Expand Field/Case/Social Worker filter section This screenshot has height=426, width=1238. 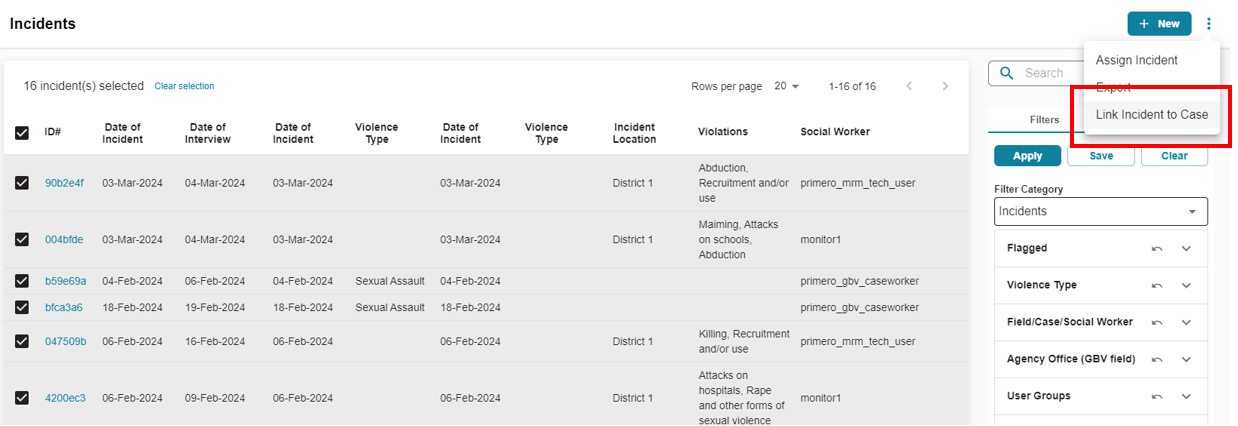pos(1187,322)
